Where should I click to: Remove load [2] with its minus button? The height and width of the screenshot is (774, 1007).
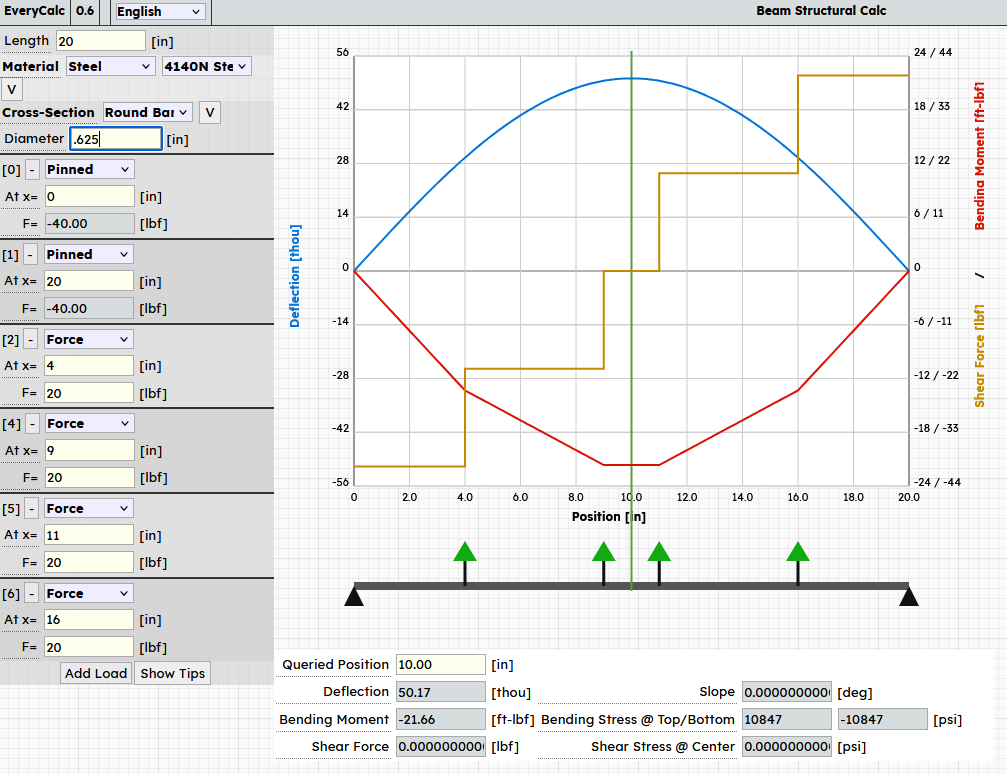31,339
